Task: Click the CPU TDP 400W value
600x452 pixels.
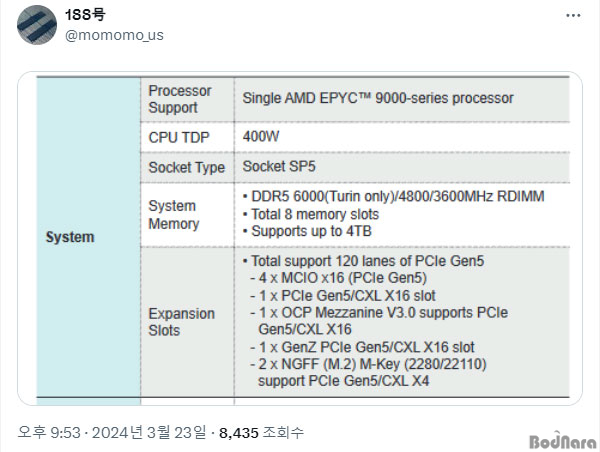Action: (x=261, y=136)
